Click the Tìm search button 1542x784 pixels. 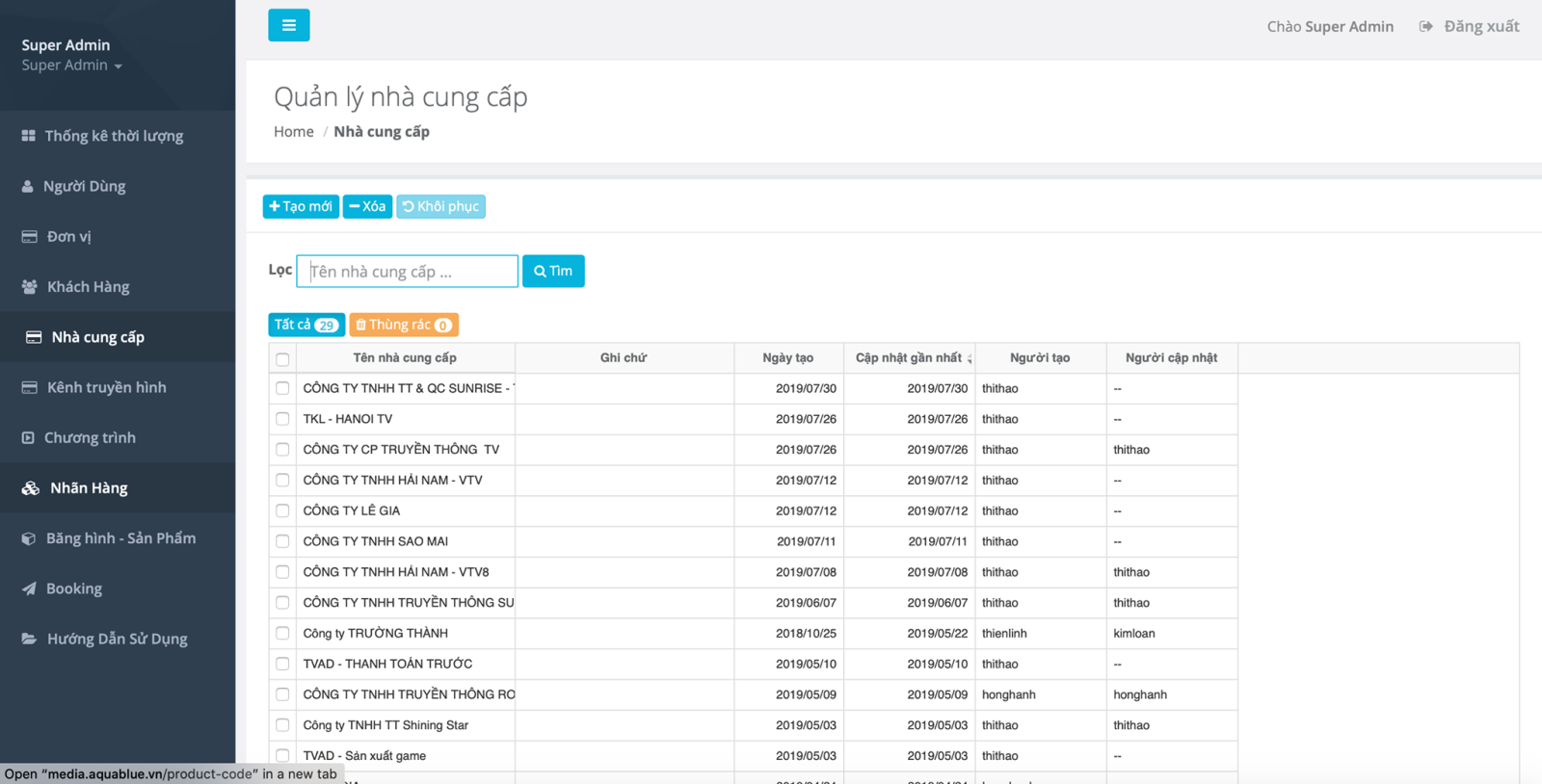[x=553, y=272]
